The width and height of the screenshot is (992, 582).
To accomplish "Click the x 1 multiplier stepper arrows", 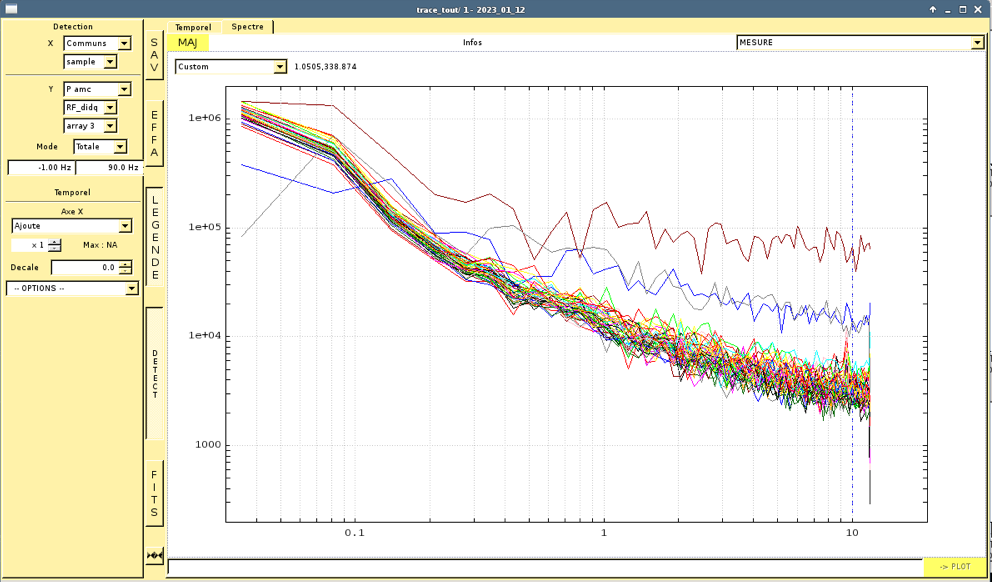I will [54, 245].
